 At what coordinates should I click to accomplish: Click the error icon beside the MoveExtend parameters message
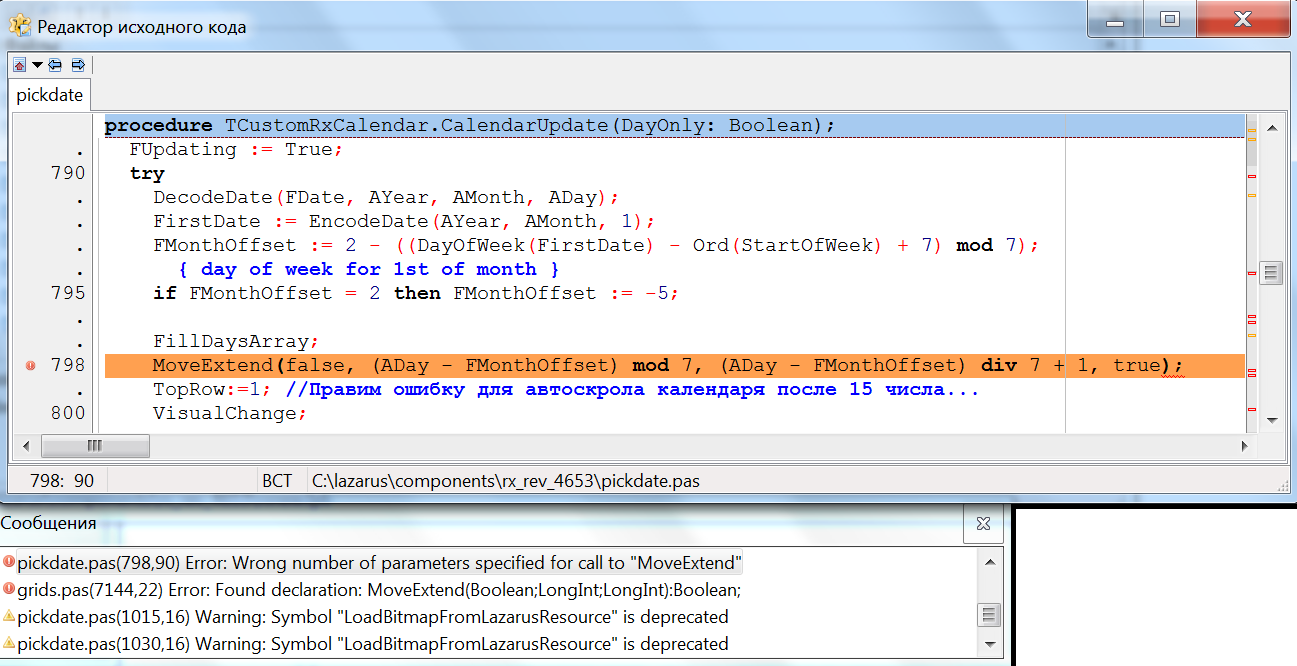tap(8, 563)
